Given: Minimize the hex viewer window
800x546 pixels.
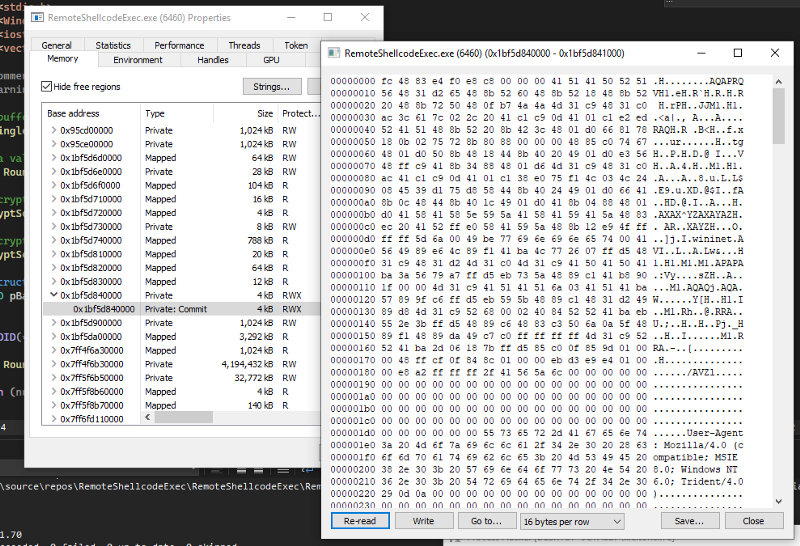Looking at the screenshot, I should pyautogui.click(x=702, y=53).
